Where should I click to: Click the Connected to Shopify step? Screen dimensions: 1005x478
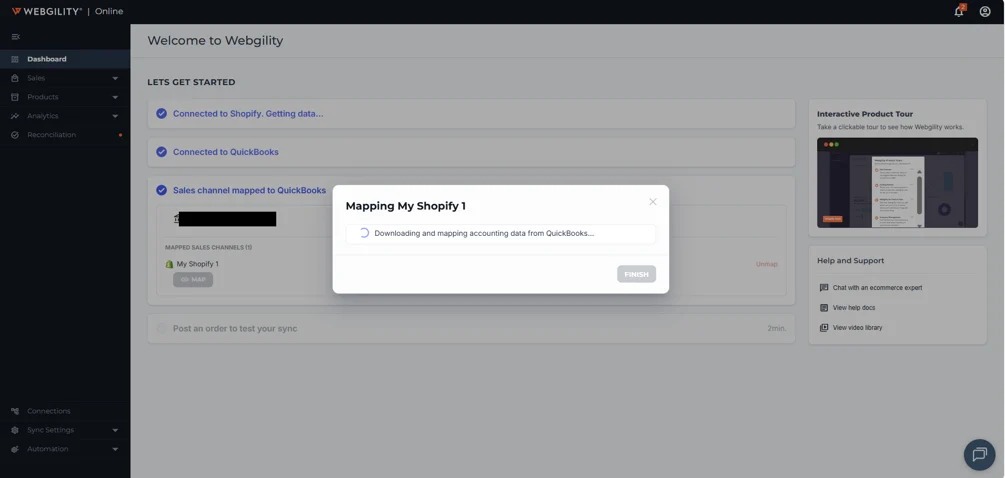pos(471,113)
